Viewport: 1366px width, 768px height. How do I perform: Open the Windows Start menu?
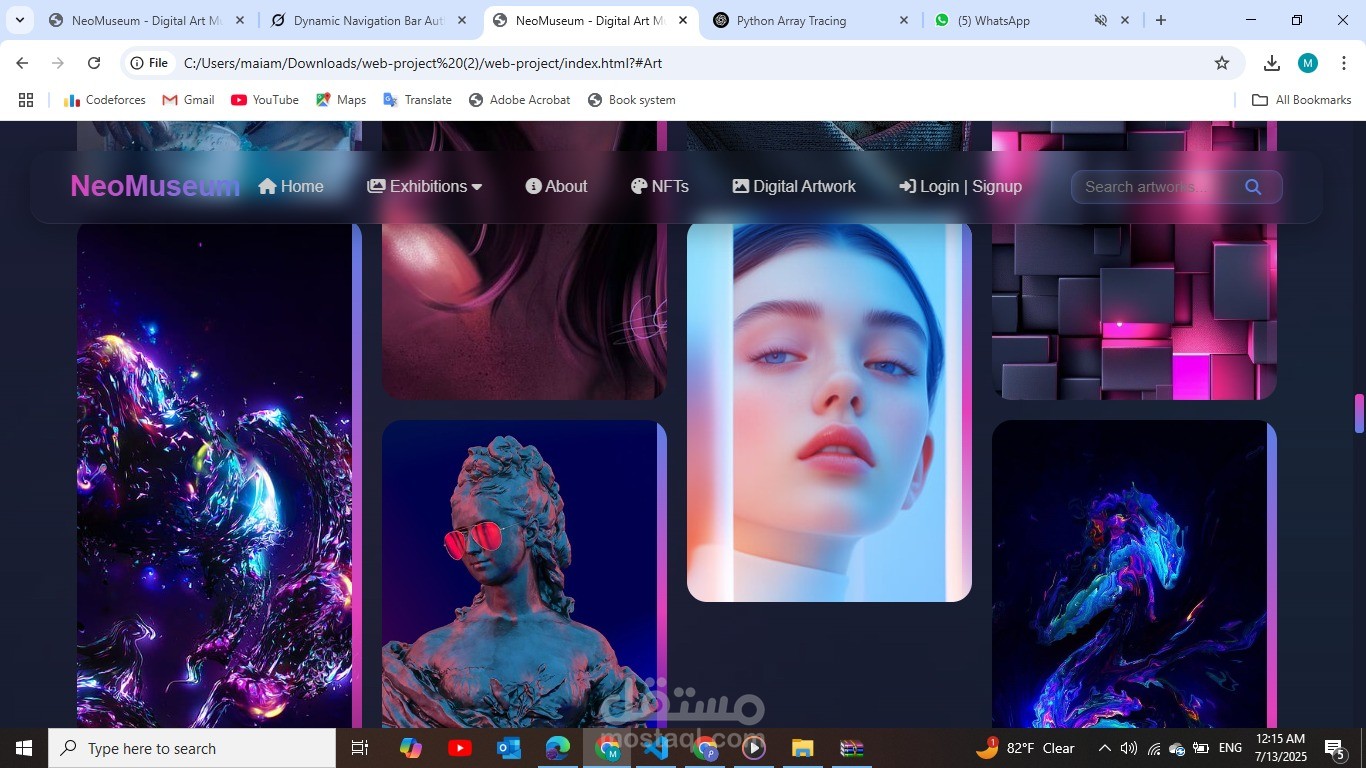coord(24,748)
